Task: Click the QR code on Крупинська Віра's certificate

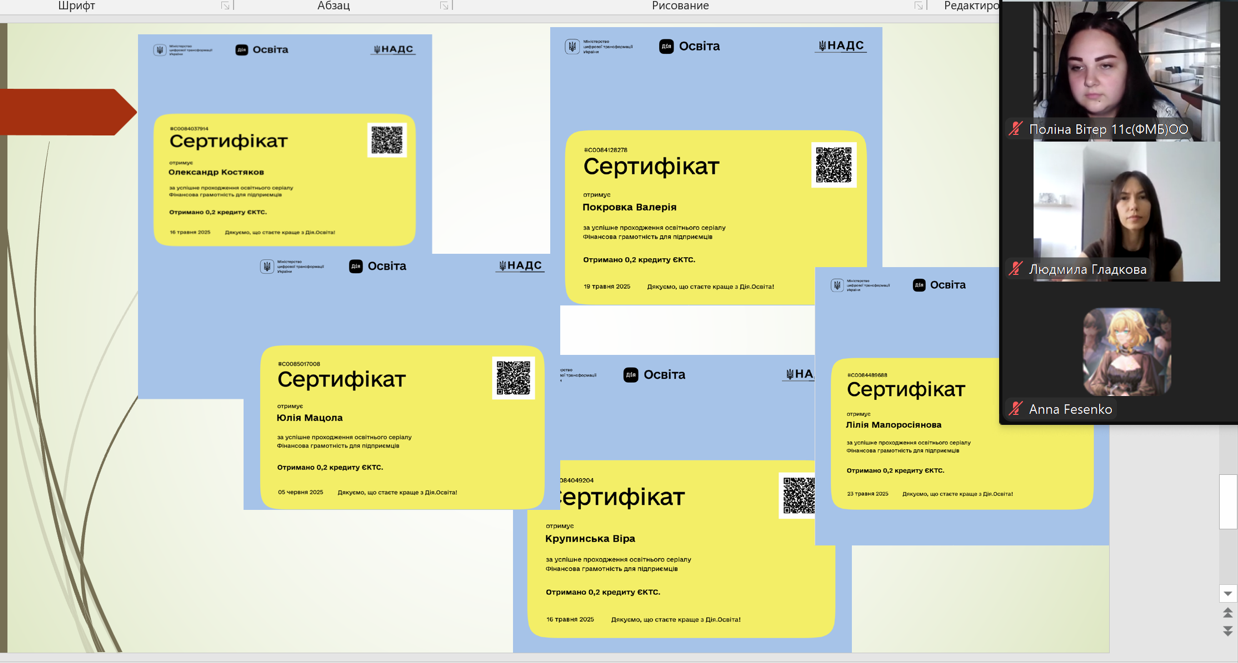Action: click(x=799, y=495)
